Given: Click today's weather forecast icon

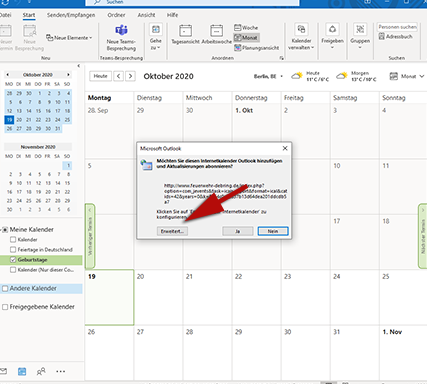Looking at the screenshot, I should point(297,76).
